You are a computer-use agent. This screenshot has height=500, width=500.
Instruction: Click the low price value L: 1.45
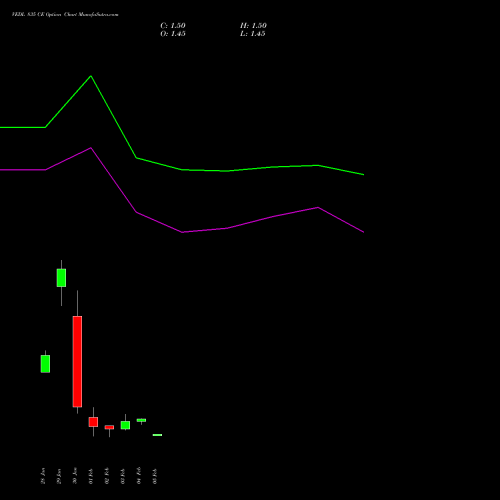coord(253,34)
